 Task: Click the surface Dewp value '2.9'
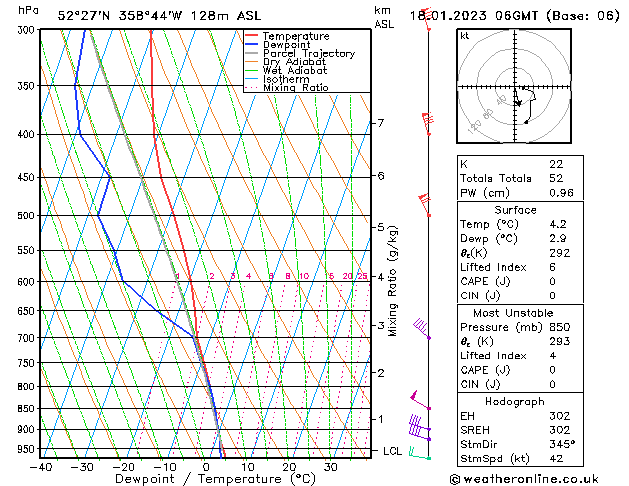[x=558, y=239]
